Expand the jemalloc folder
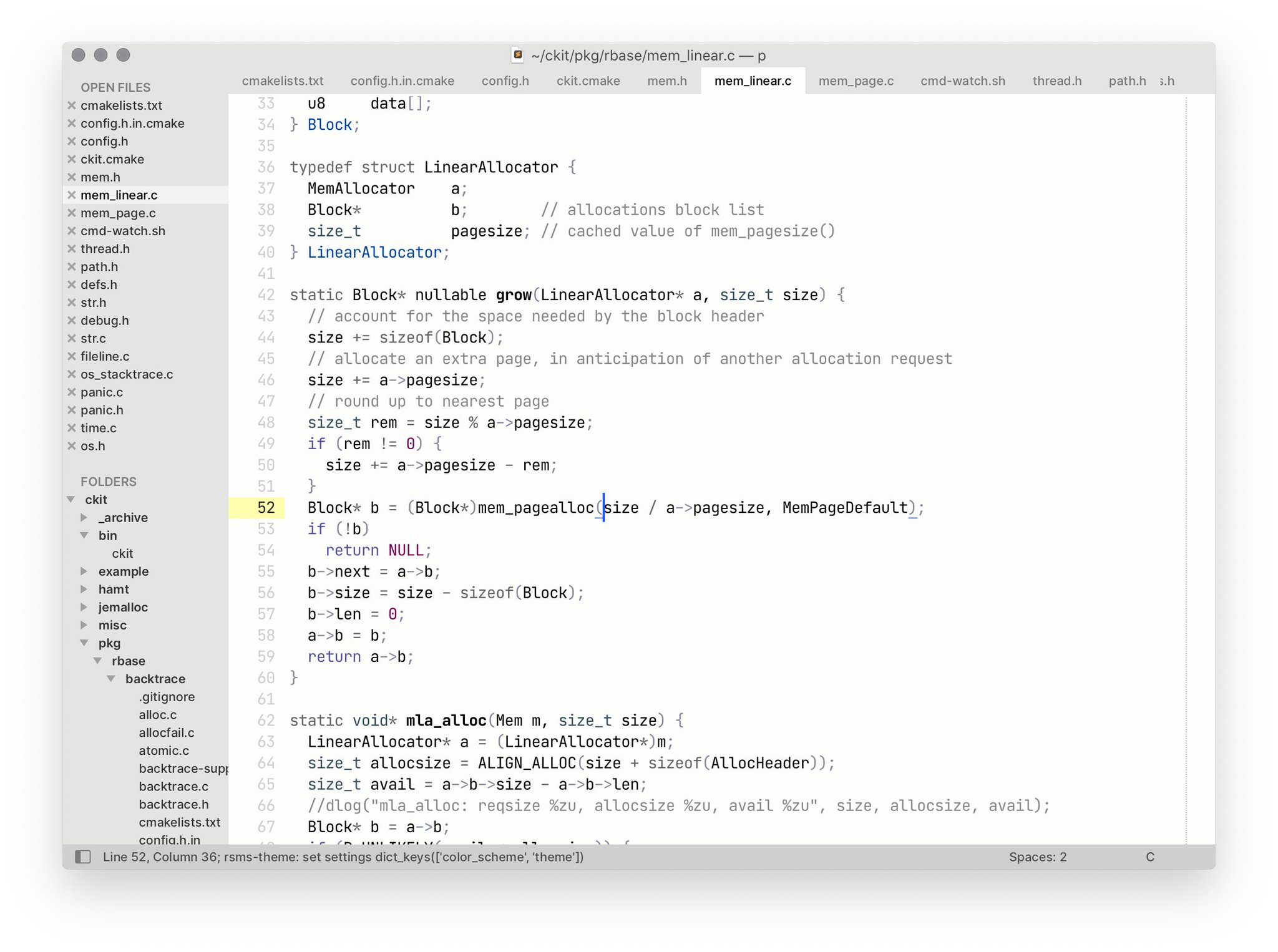 tap(84, 606)
